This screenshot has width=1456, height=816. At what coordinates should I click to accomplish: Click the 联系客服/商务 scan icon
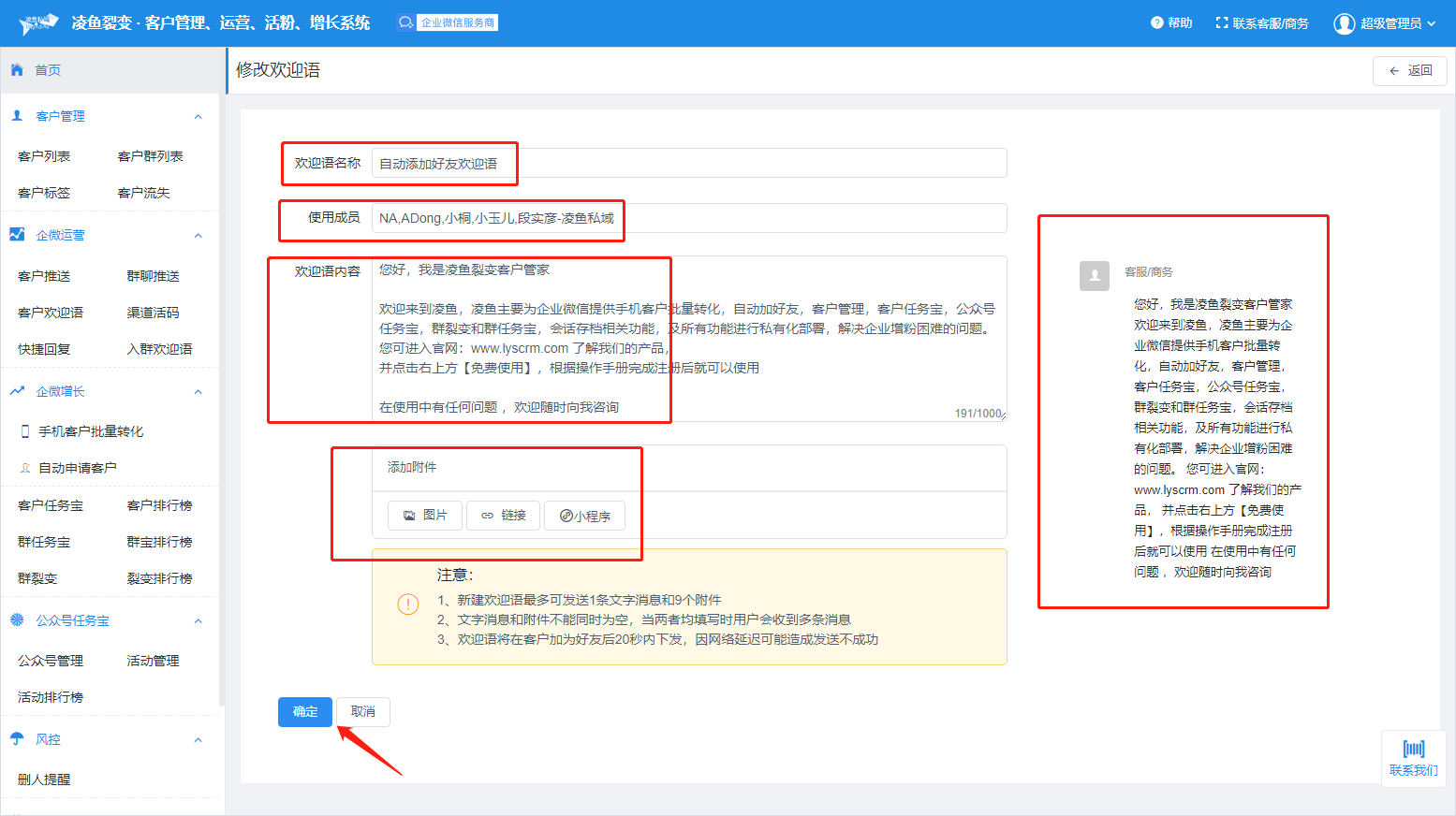click(1221, 23)
